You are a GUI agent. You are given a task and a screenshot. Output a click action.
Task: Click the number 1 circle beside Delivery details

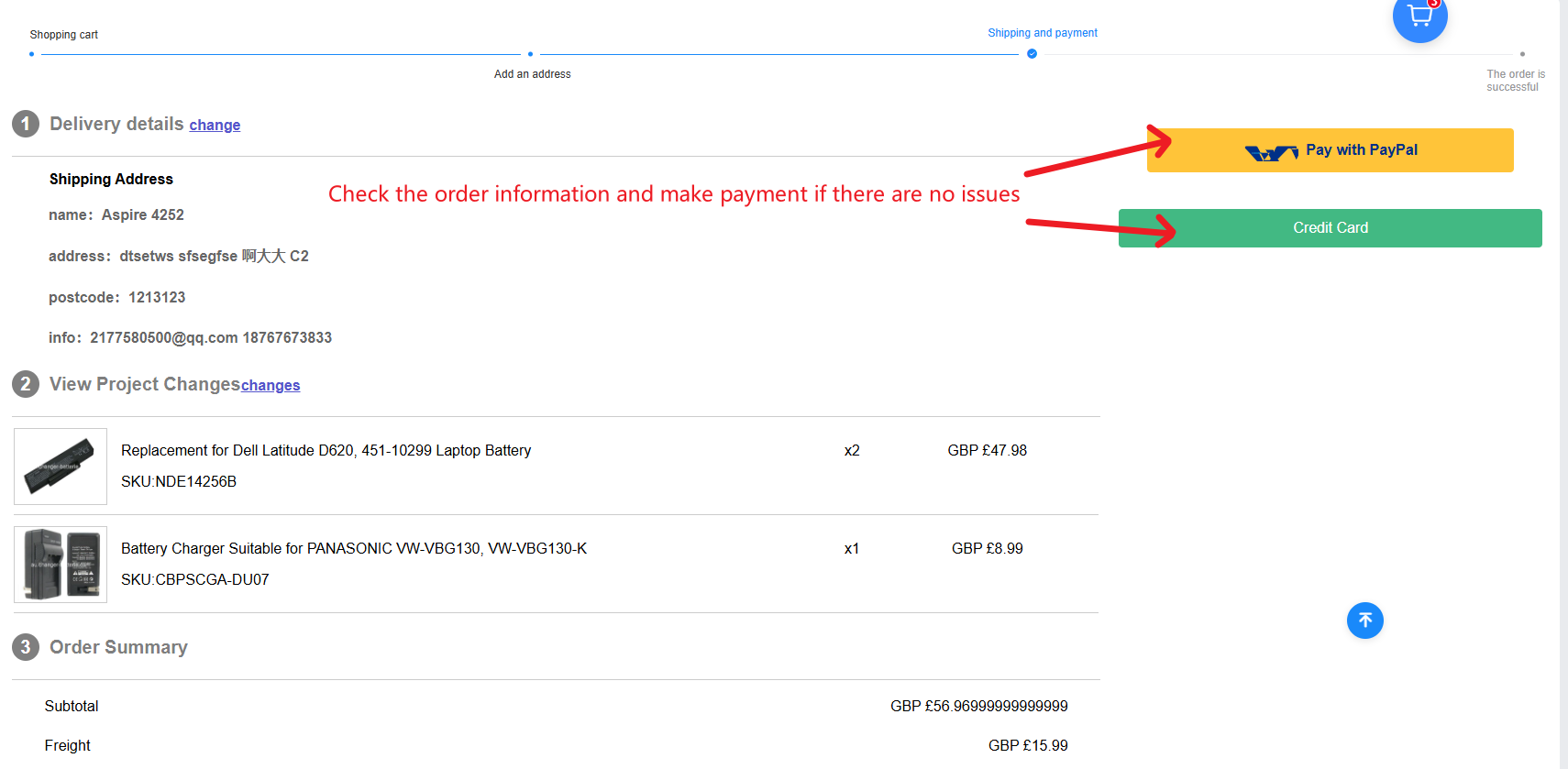(x=26, y=124)
